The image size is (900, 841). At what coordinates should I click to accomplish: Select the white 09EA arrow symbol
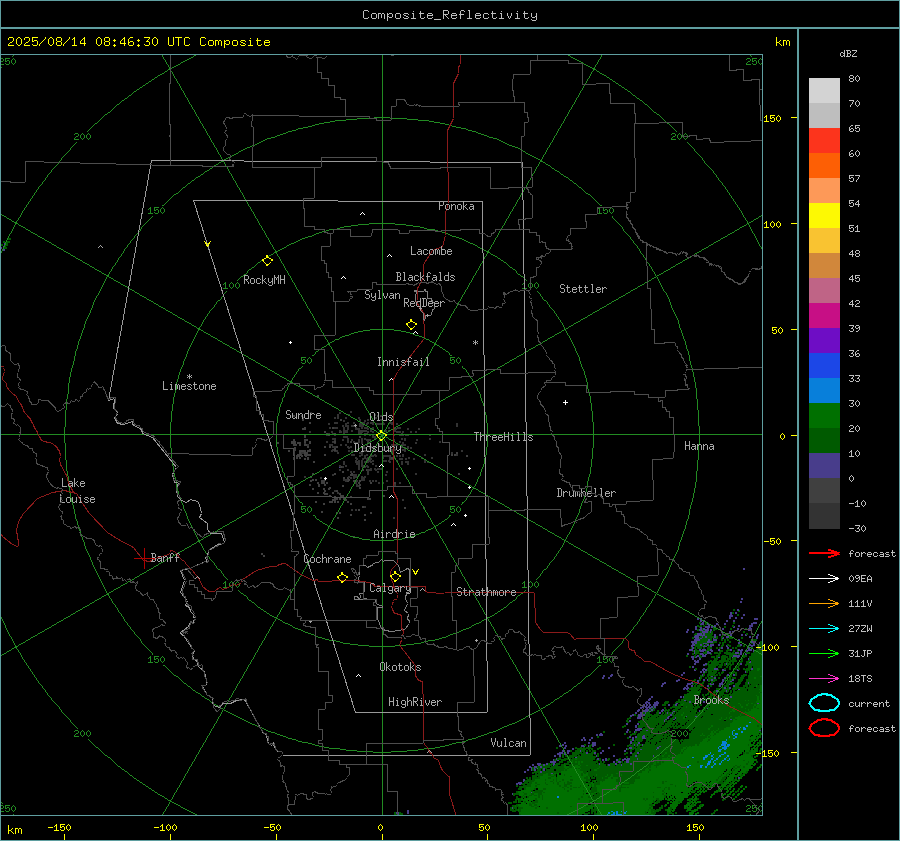point(824,578)
